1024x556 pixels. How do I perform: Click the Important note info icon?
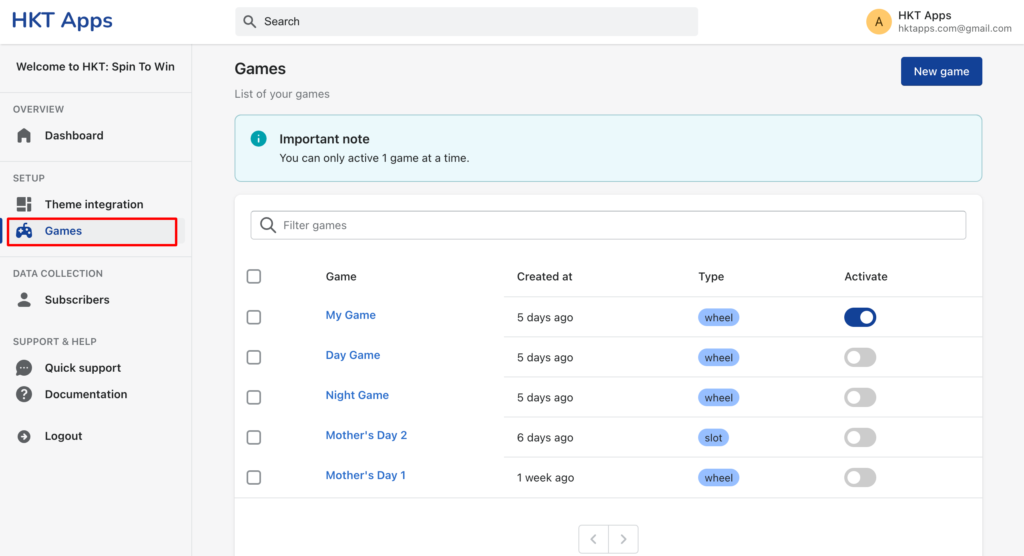259,139
